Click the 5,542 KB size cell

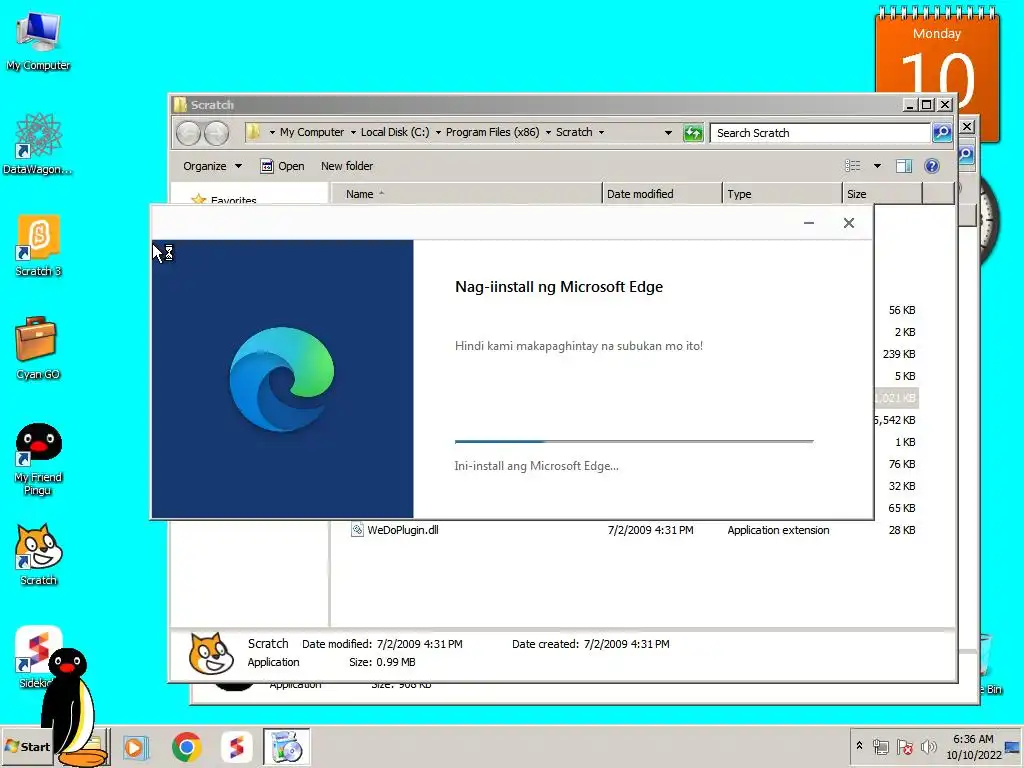click(x=895, y=420)
